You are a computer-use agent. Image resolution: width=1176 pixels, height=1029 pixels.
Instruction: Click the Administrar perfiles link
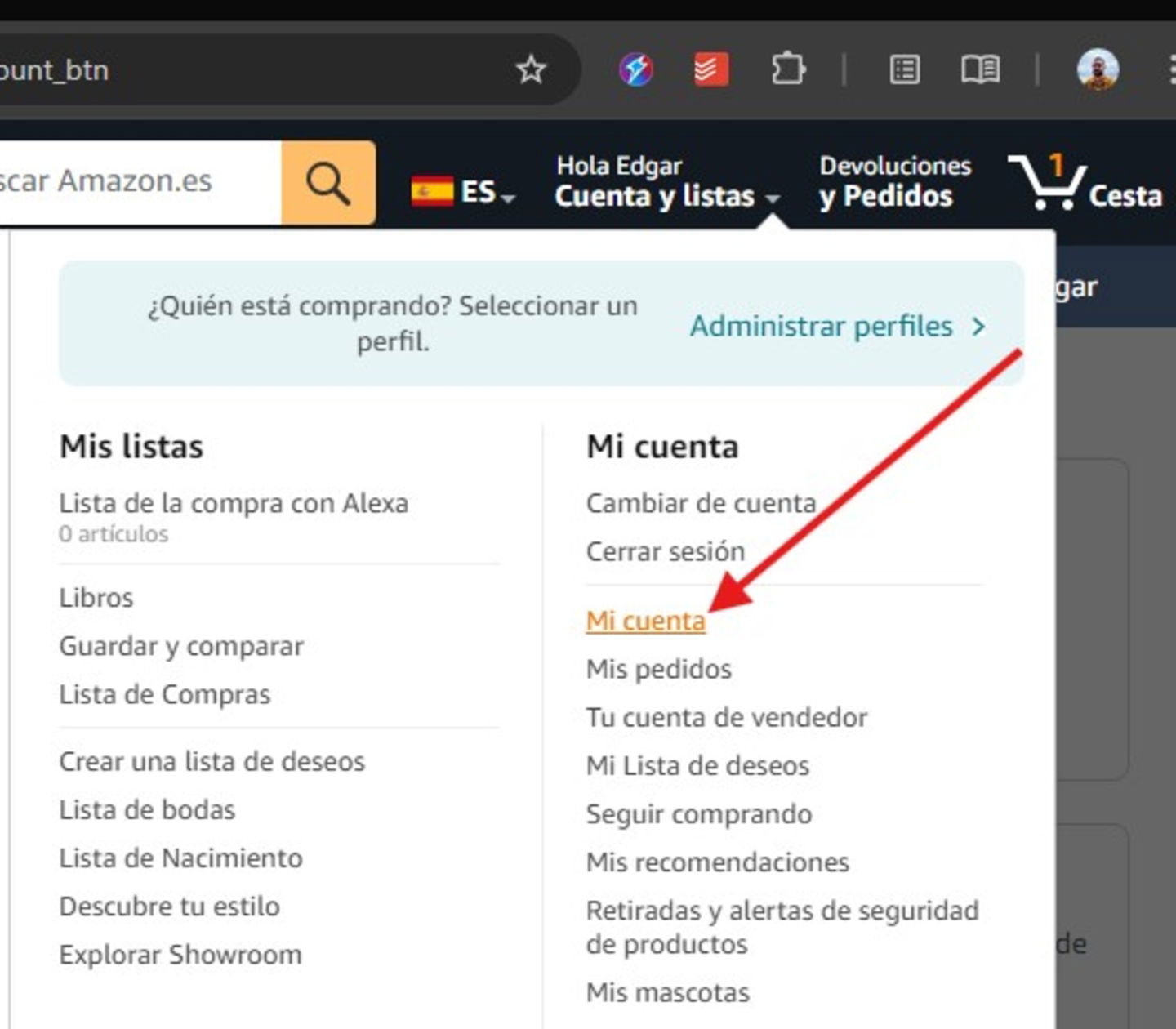[822, 327]
